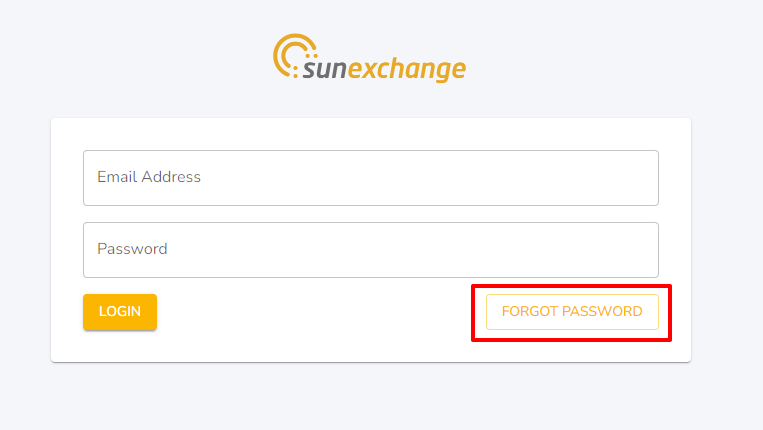Click the white login card's empty top margin
Image resolution: width=763 pixels, height=430 pixels.
pyautogui.click(x=371, y=134)
